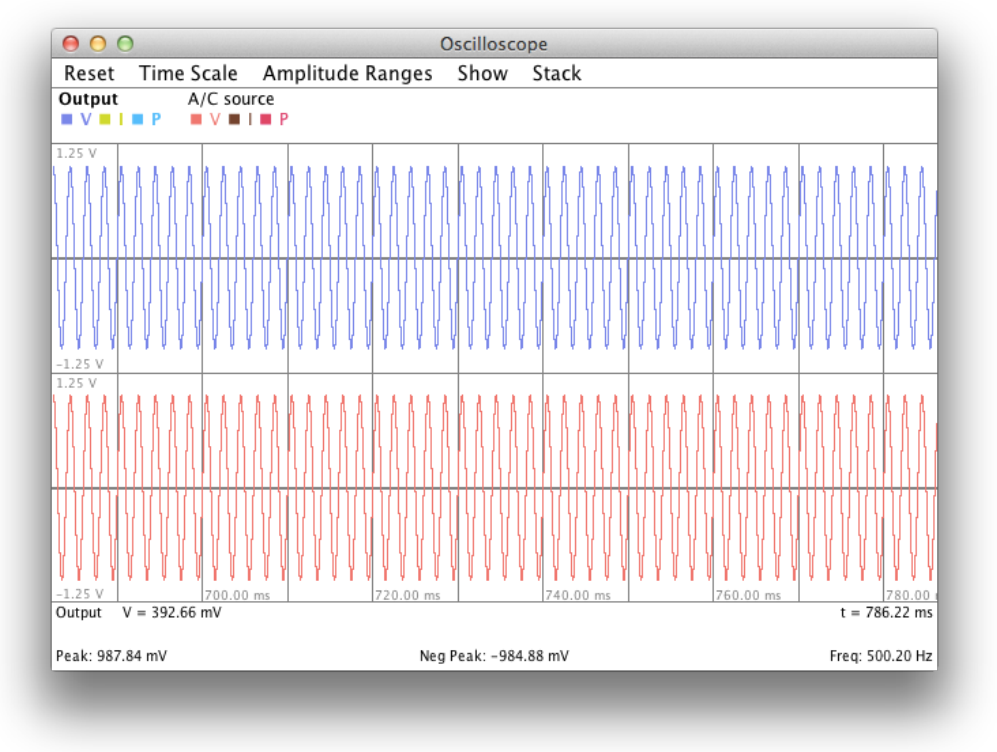The width and height of the screenshot is (997, 752).
Task: Click the Oscilloscope window title
Action: click(493, 44)
